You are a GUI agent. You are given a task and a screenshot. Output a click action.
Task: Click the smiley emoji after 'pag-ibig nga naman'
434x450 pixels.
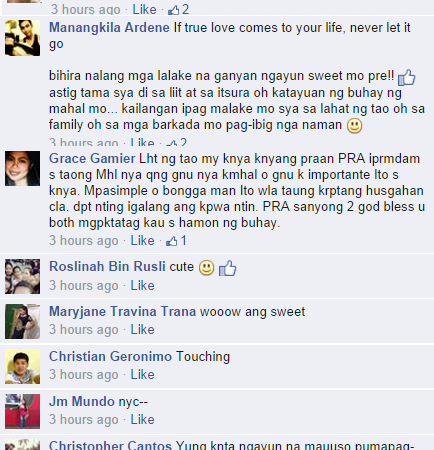point(354,126)
